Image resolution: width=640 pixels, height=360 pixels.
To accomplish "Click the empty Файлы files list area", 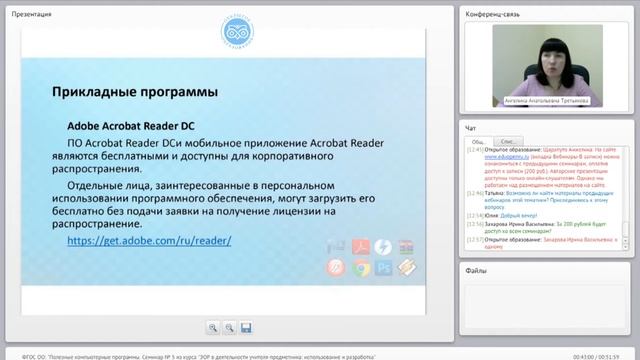I will point(545,306).
